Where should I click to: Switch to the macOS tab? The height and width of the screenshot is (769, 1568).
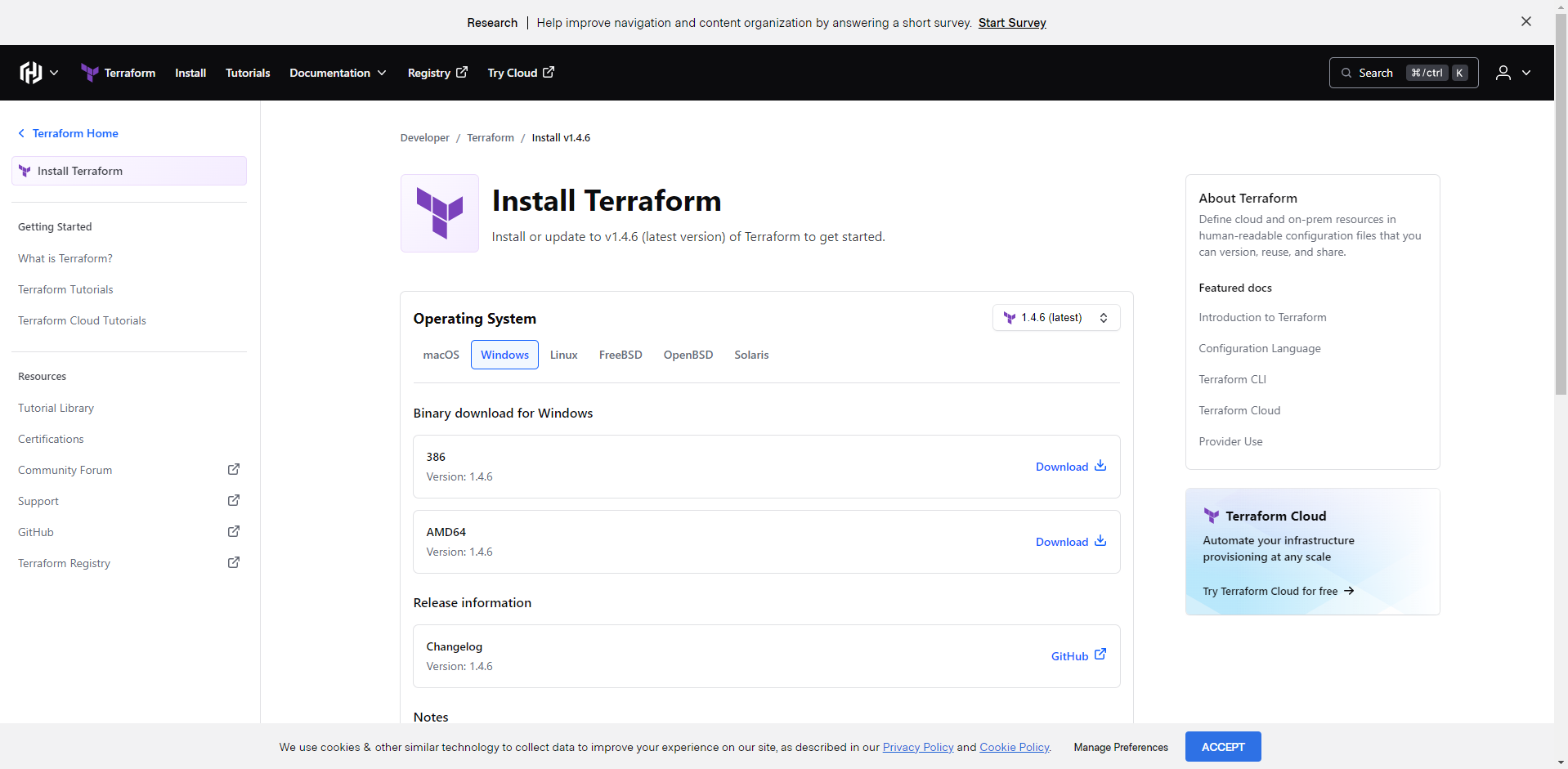click(441, 355)
